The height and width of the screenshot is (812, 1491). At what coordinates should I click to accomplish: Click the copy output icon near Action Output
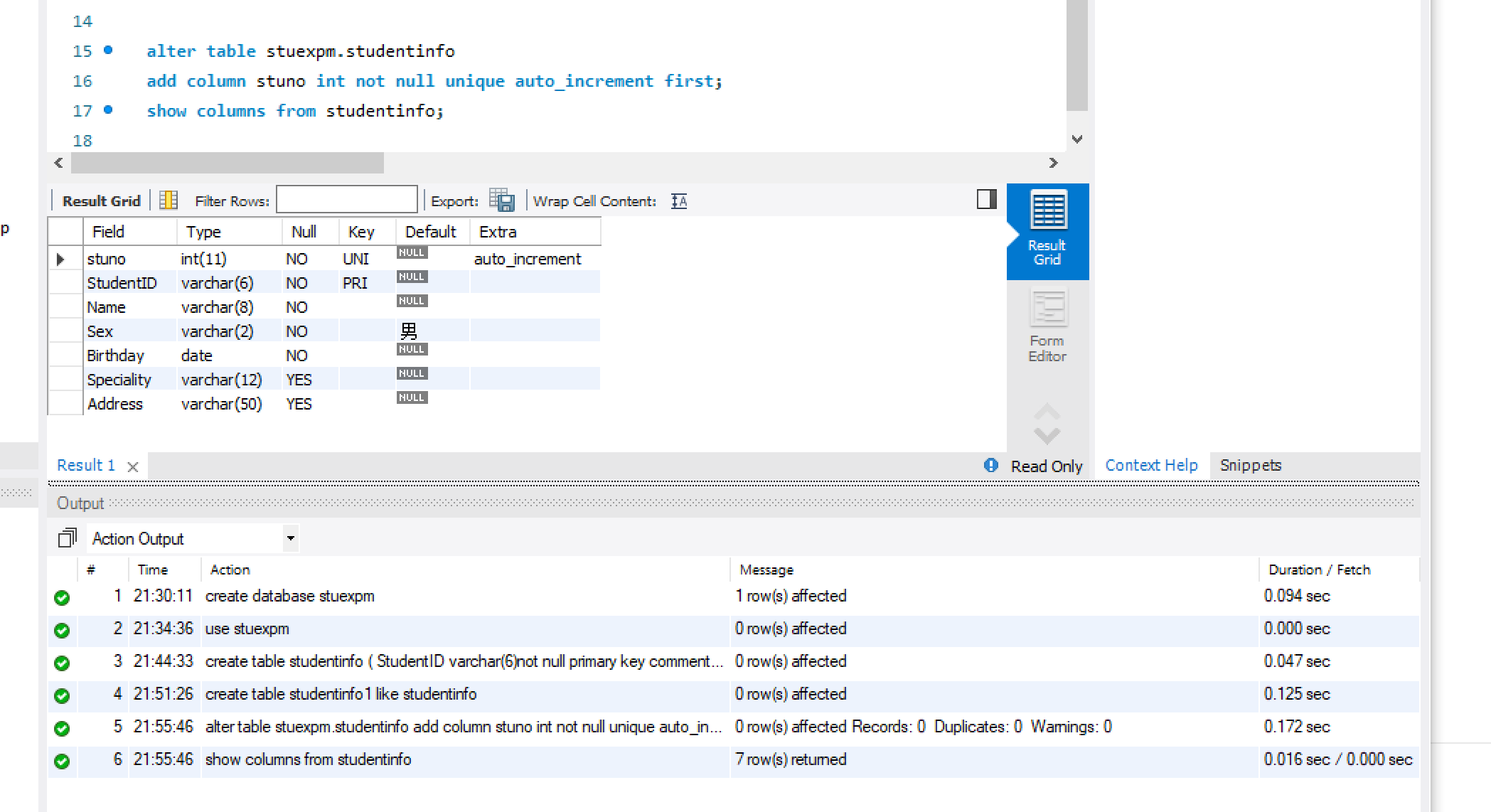point(67,538)
